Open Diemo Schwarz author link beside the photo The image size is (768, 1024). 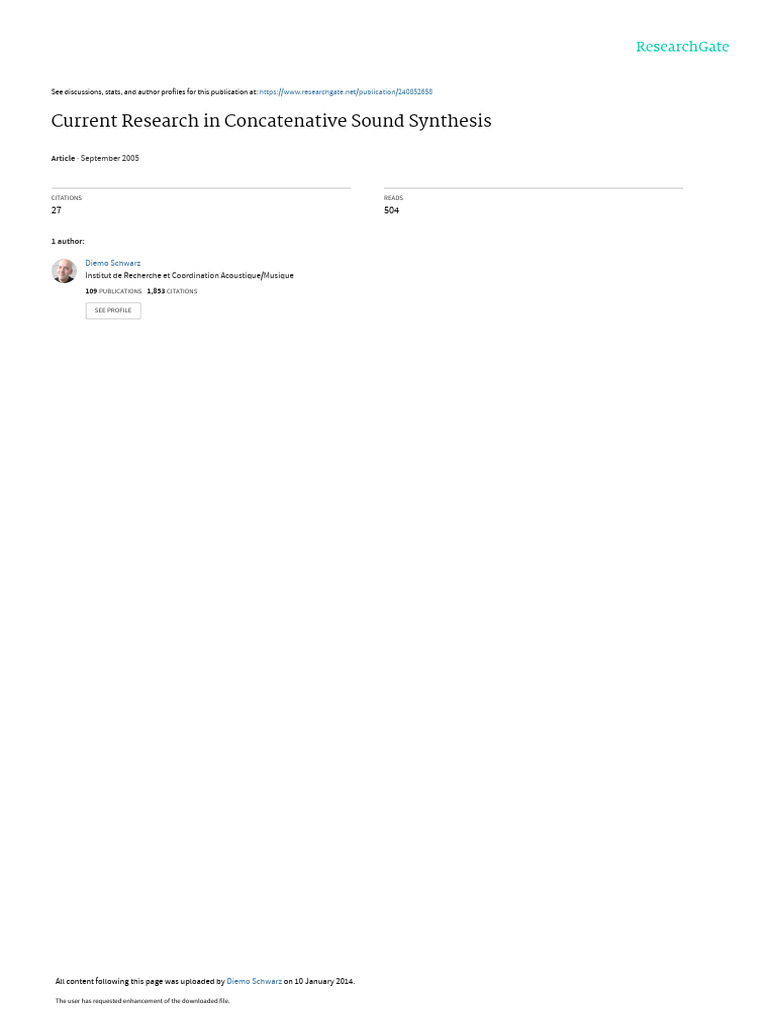(113, 263)
